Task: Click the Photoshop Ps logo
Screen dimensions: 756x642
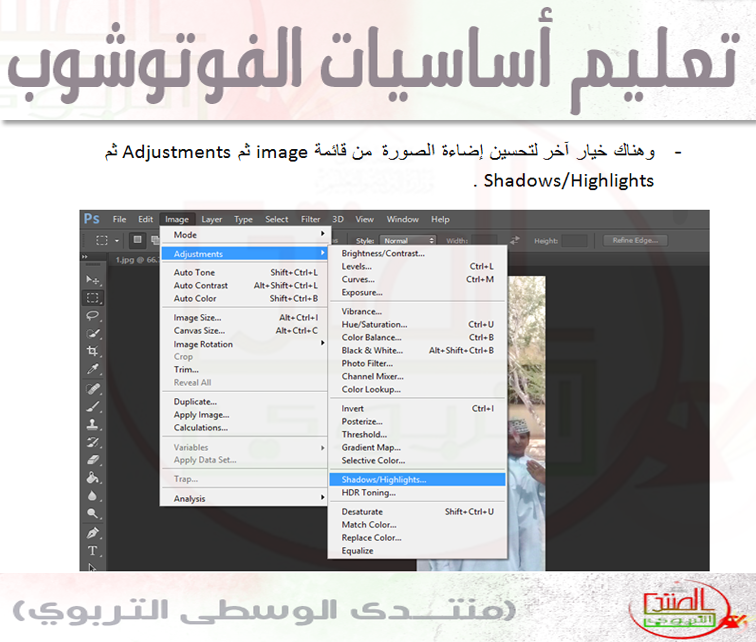Action: pyautogui.click(x=92, y=219)
